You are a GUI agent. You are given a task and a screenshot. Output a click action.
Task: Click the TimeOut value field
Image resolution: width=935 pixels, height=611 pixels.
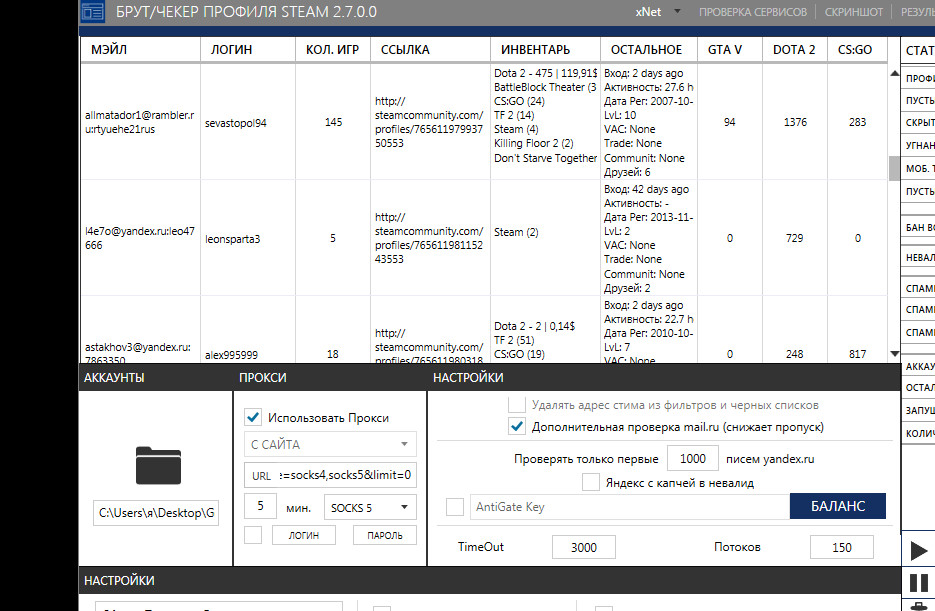[x=584, y=547]
